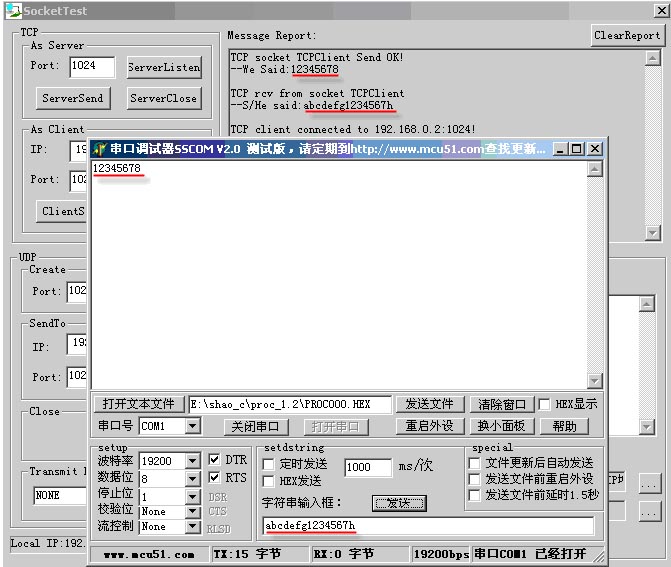Click scroll up arrow in Message Report
Image resolution: width=671 pixels, height=567 pixels.
tap(652, 57)
